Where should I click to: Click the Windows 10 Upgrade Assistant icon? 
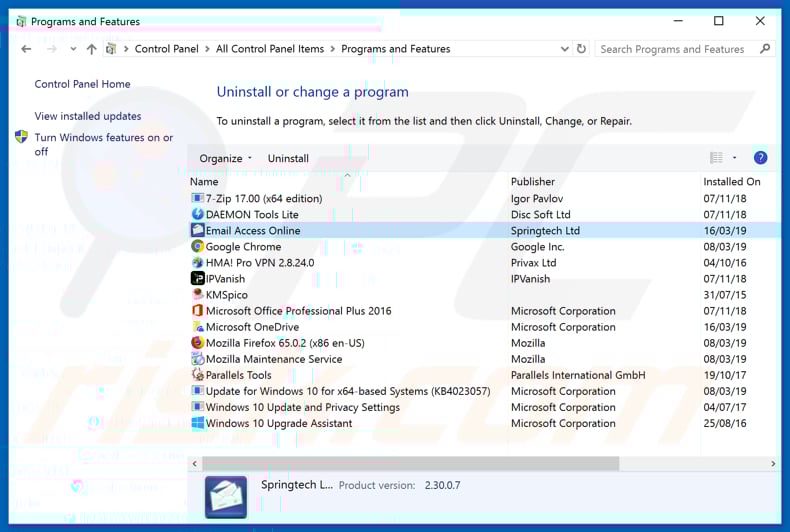[198, 423]
